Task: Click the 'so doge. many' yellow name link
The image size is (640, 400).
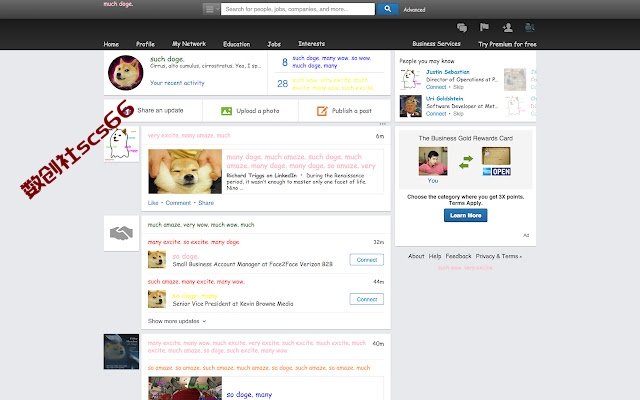Action: tap(195, 296)
